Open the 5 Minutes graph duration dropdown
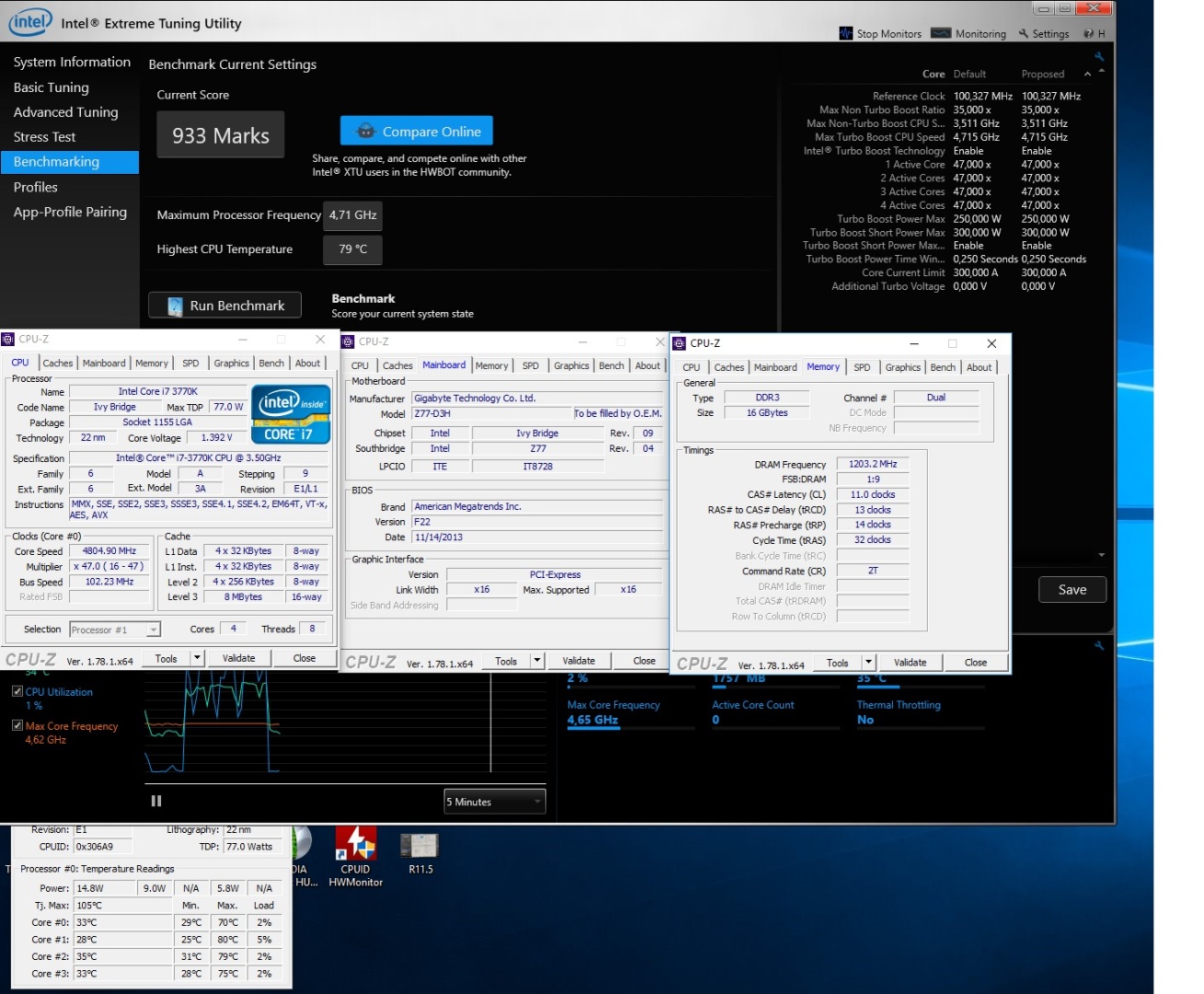Viewport: 1204px width, 994px height. pos(495,802)
